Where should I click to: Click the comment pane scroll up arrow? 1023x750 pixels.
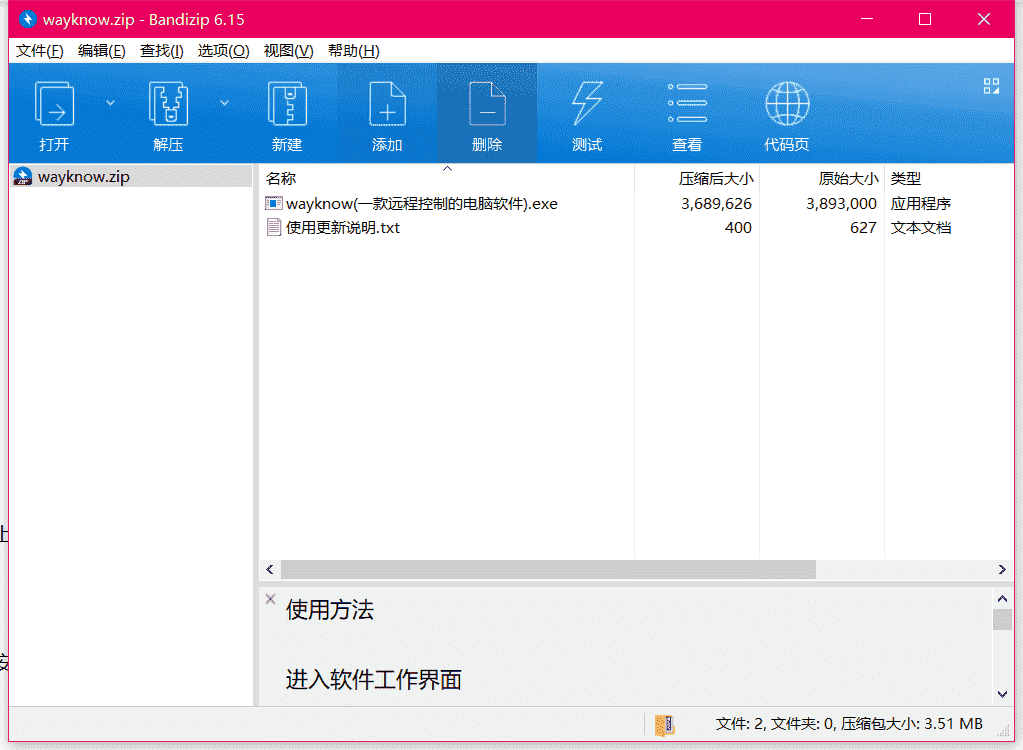tap(1002, 599)
